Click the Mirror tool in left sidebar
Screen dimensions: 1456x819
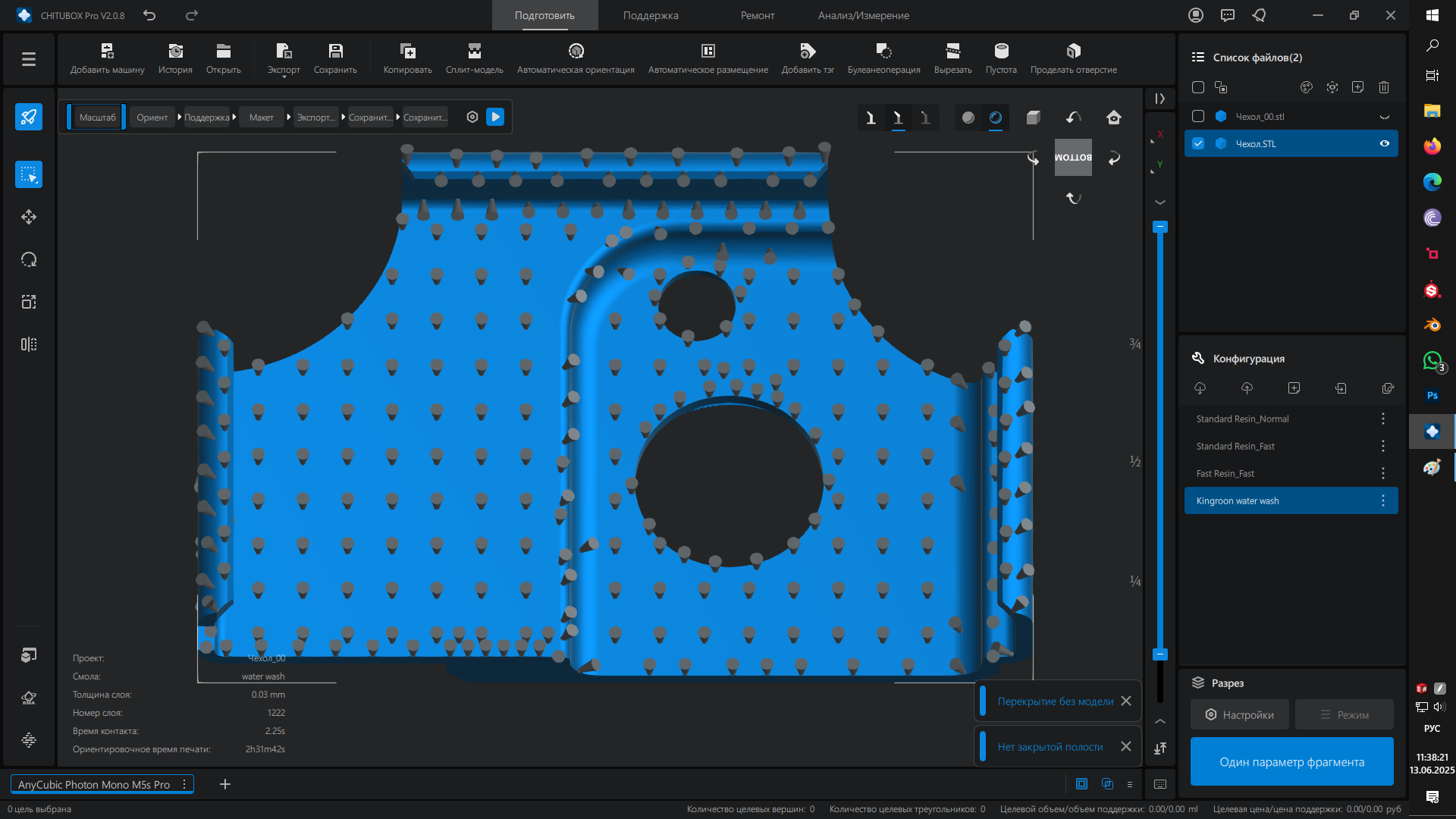(x=29, y=344)
